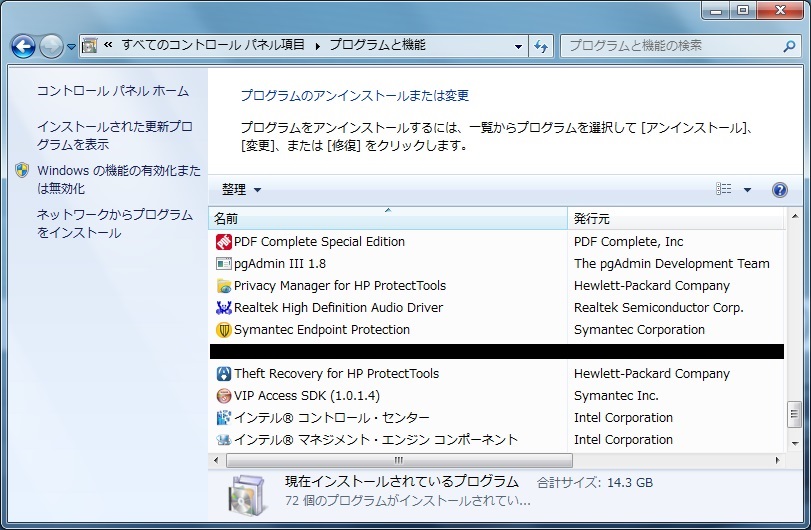Click the Theft Recovery for HP ProtectTools icon
811x530 pixels.
coord(224,374)
